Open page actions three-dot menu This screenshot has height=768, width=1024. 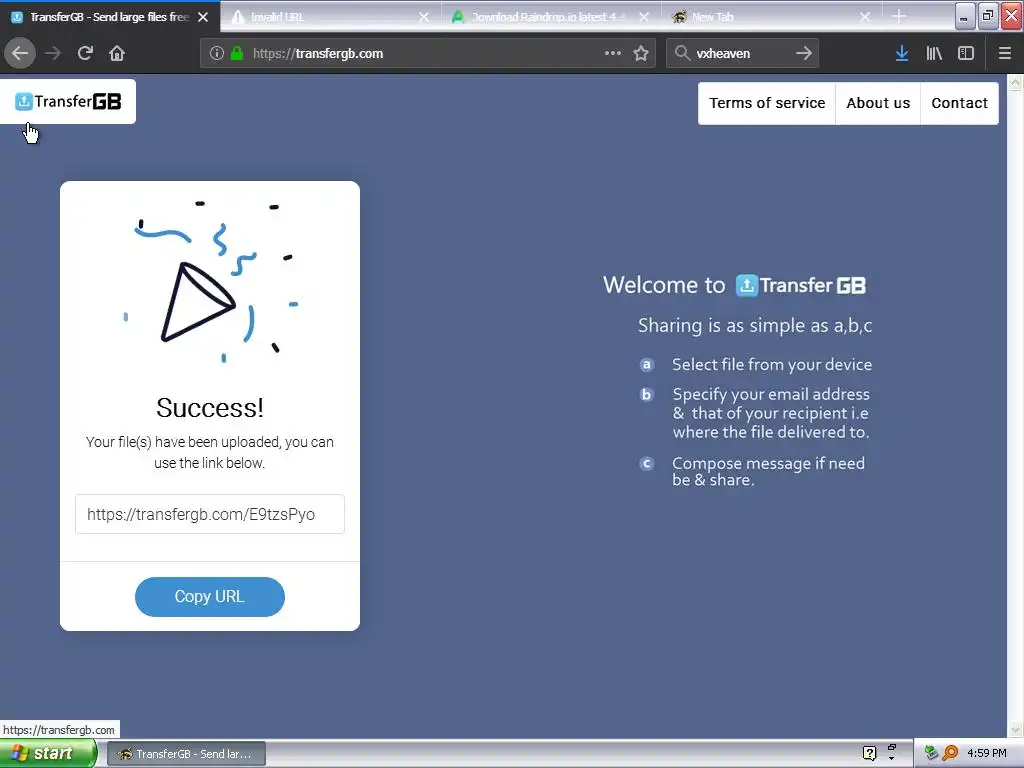[613, 53]
